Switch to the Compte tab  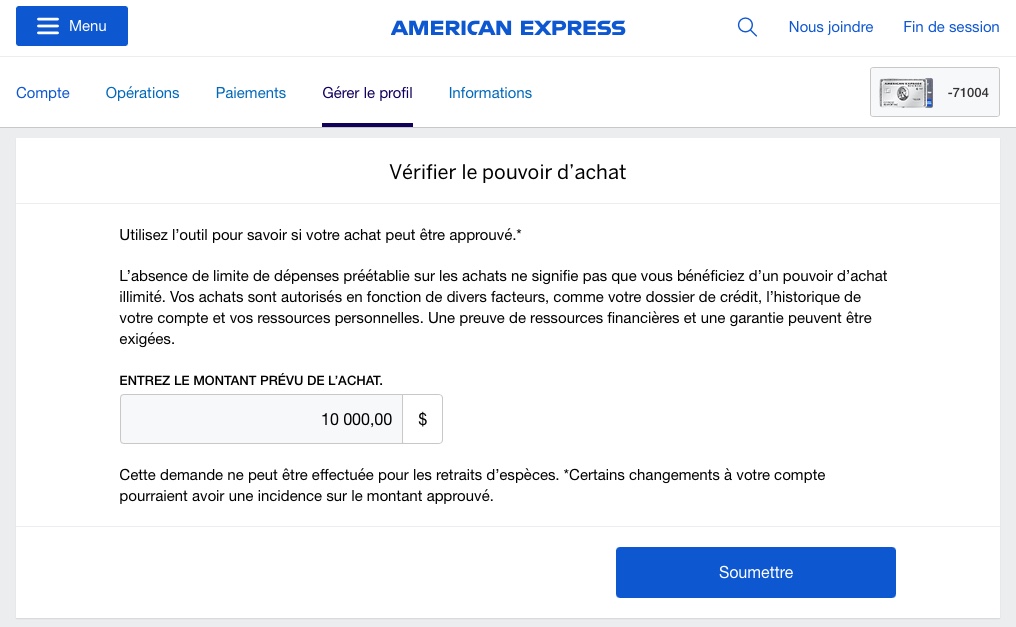[x=42, y=92]
